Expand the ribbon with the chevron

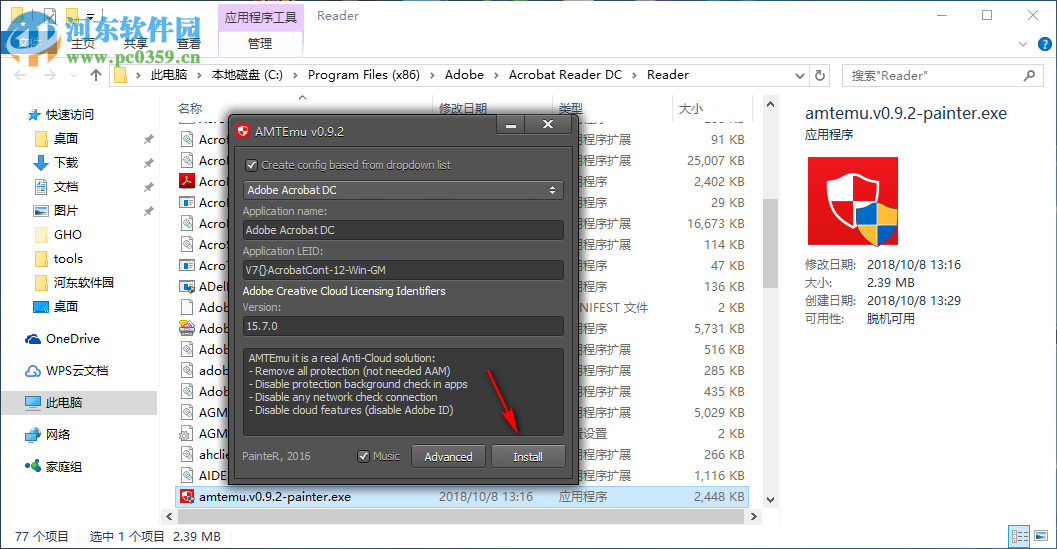pyautogui.click(x=1023, y=45)
